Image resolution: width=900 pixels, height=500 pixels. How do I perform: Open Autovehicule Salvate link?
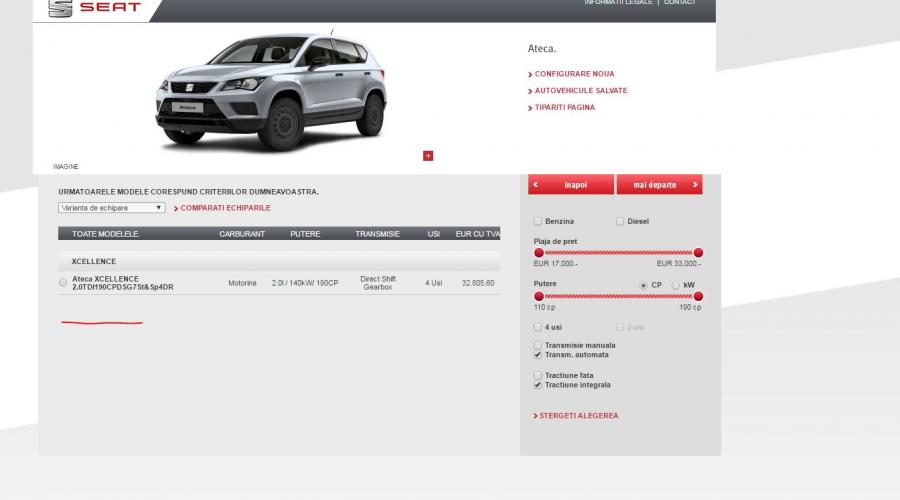(x=581, y=91)
